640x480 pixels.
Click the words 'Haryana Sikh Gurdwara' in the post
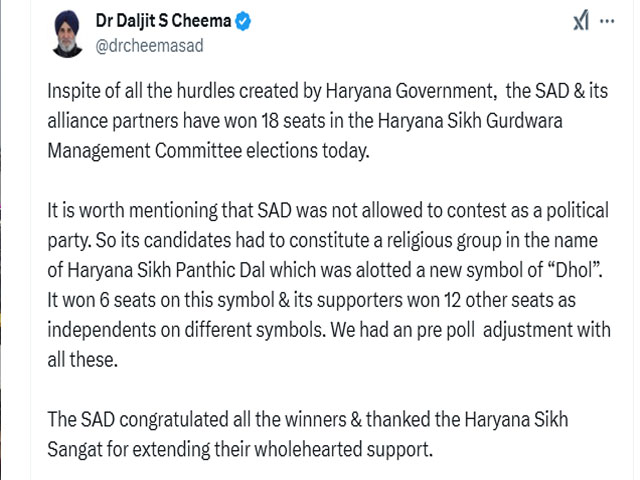point(470,121)
